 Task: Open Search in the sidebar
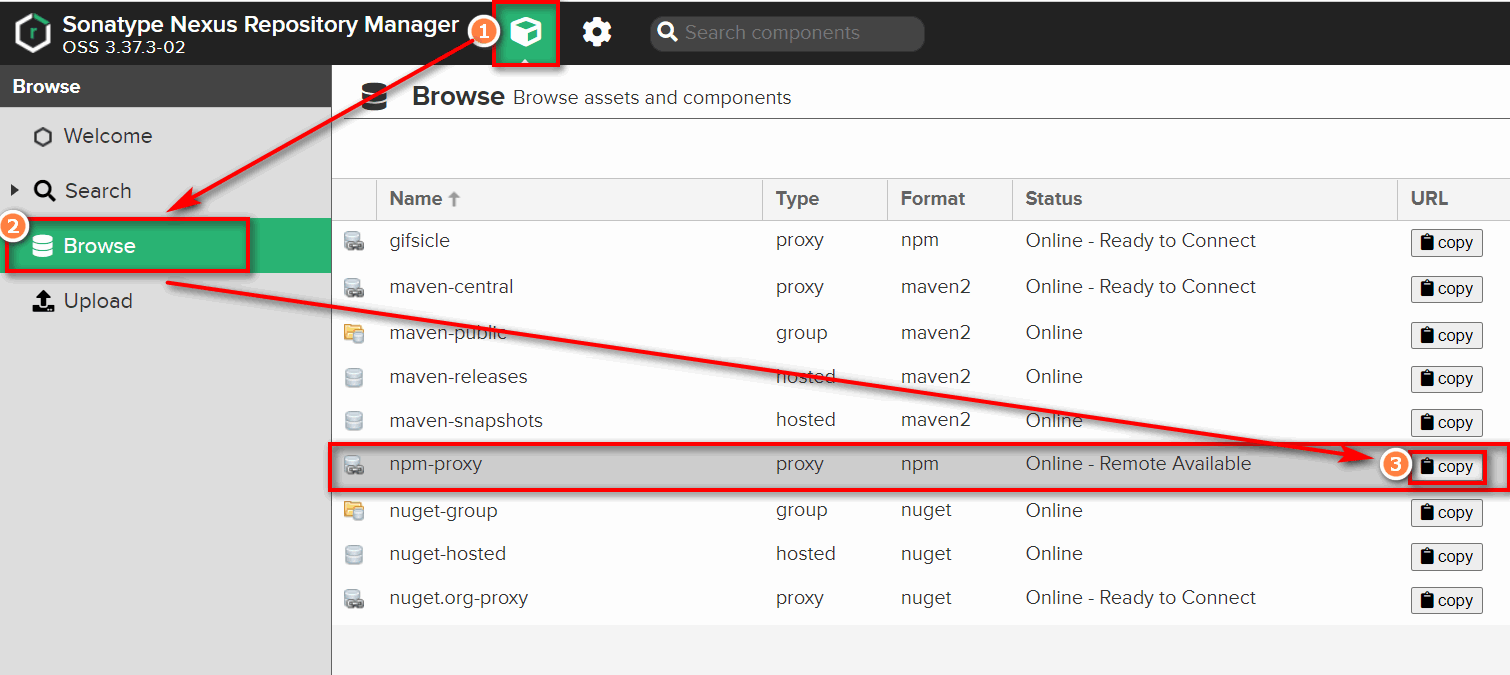coord(98,190)
